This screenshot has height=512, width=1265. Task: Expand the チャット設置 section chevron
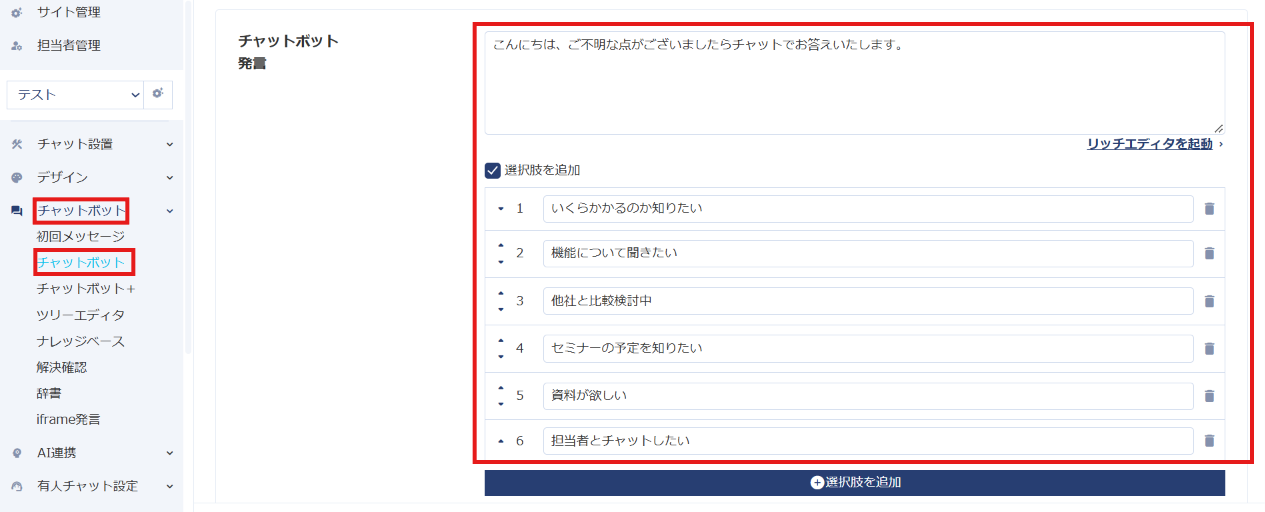[170, 144]
